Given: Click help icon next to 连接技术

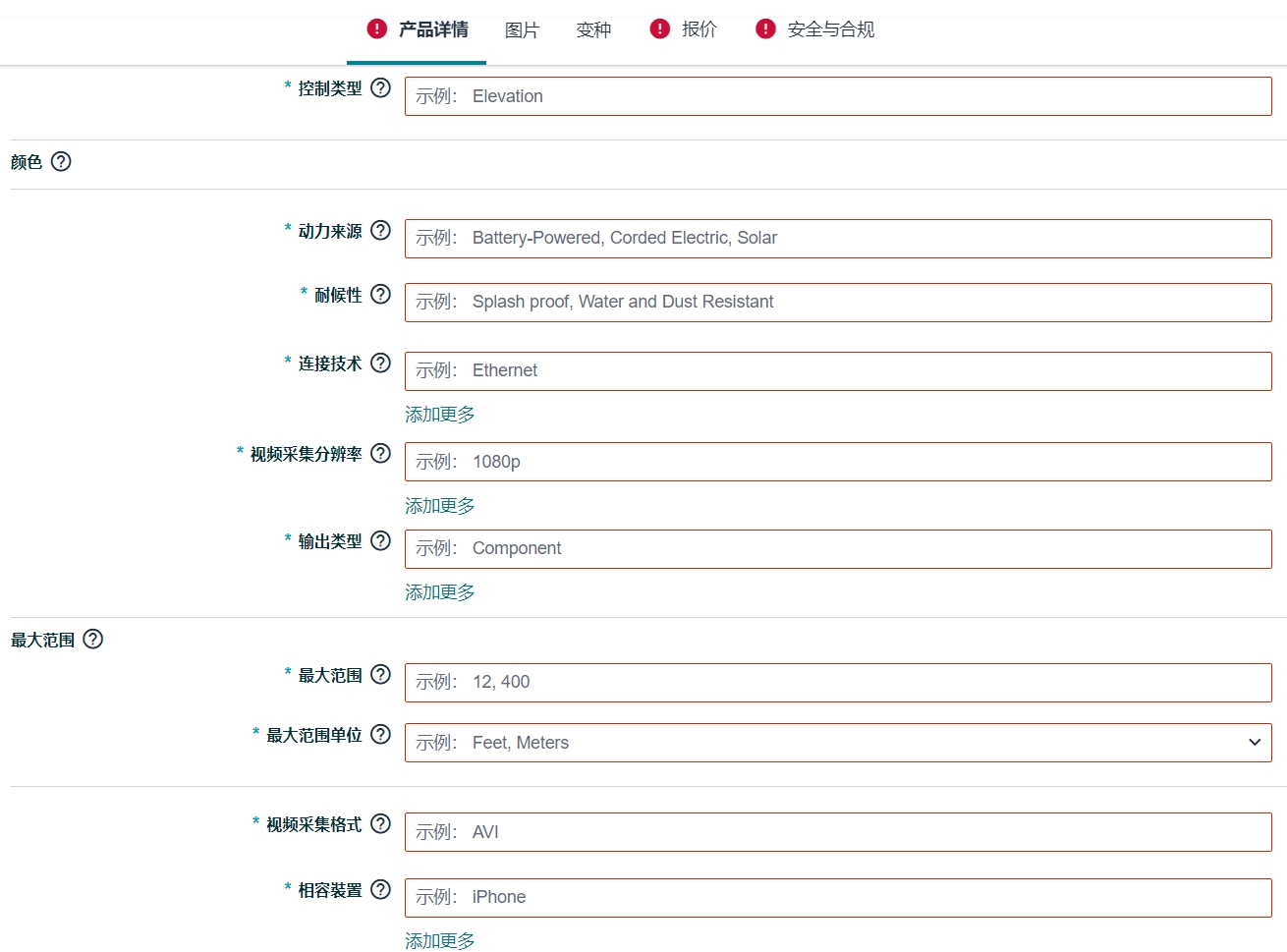Looking at the screenshot, I should [380, 364].
